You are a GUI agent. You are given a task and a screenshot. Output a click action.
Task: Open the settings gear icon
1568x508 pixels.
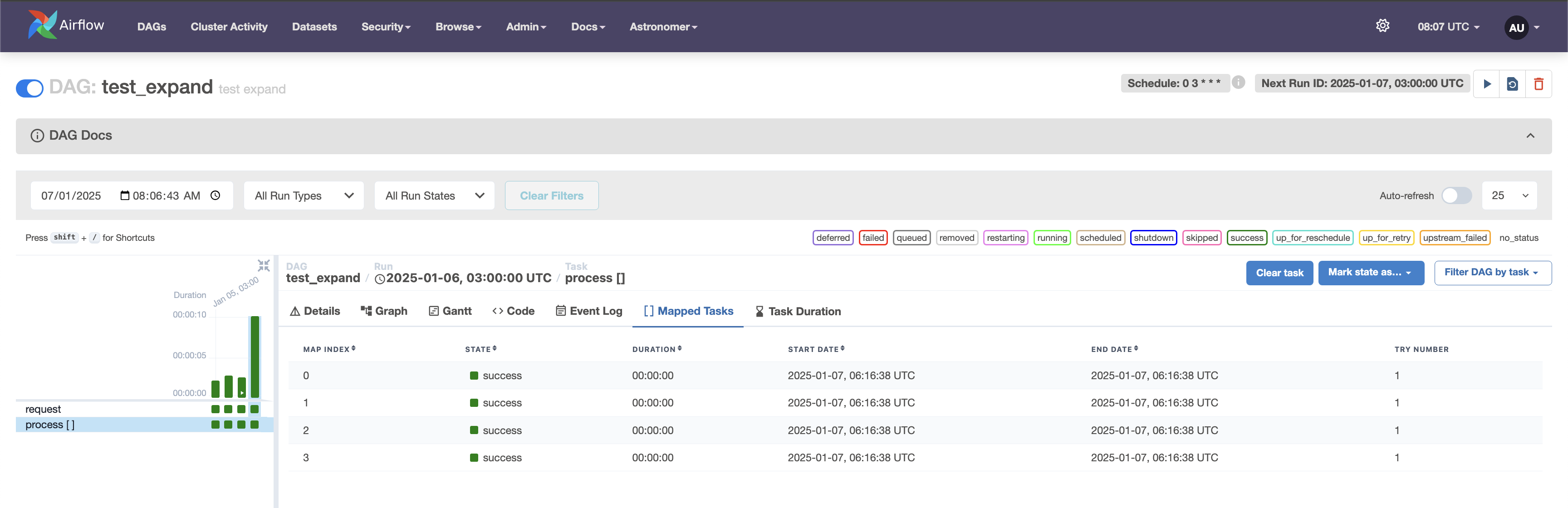pos(1382,26)
